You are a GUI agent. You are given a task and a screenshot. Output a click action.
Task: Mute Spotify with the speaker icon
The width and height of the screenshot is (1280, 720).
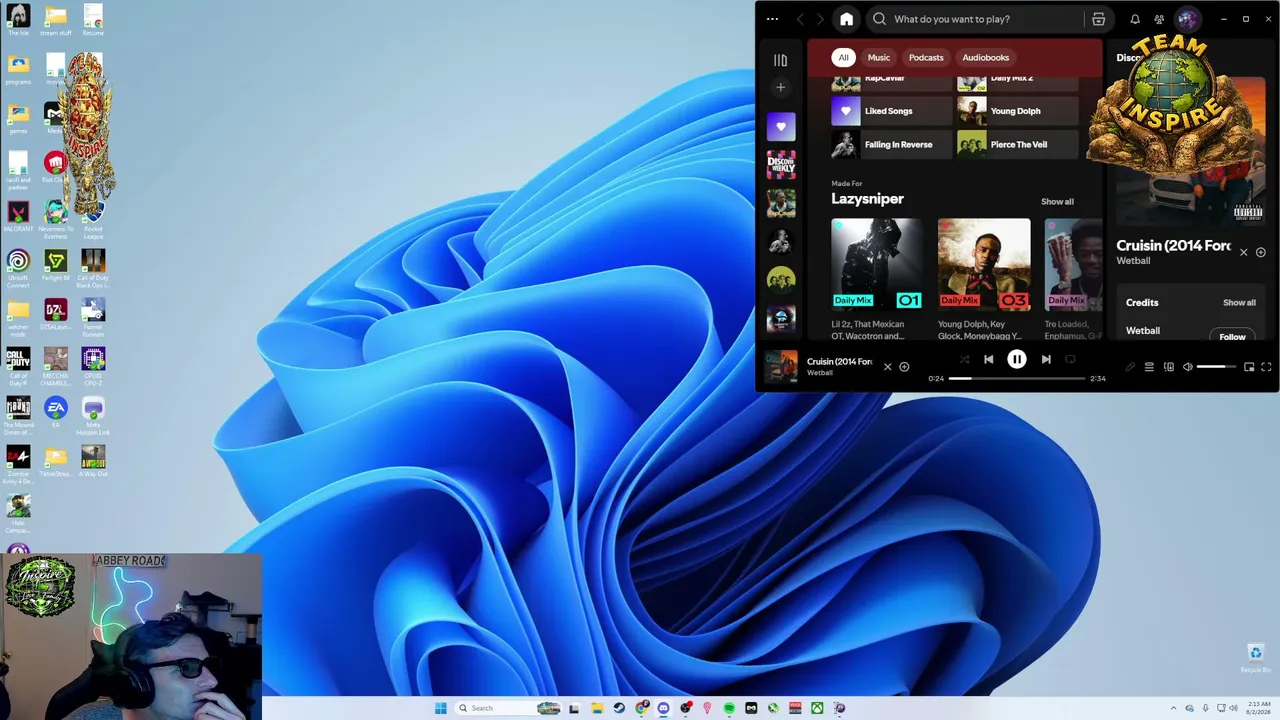[1188, 367]
